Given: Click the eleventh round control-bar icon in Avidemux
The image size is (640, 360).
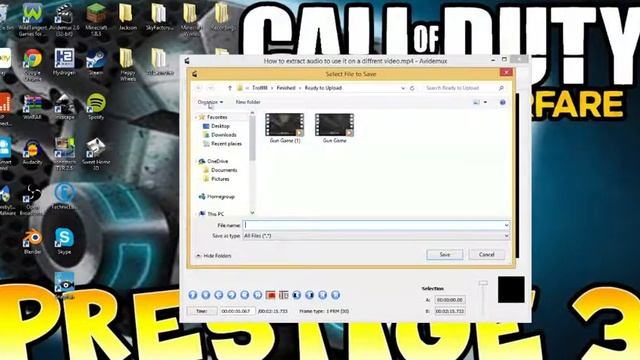Looking at the screenshot, I should pyautogui.click(x=322, y=295).
